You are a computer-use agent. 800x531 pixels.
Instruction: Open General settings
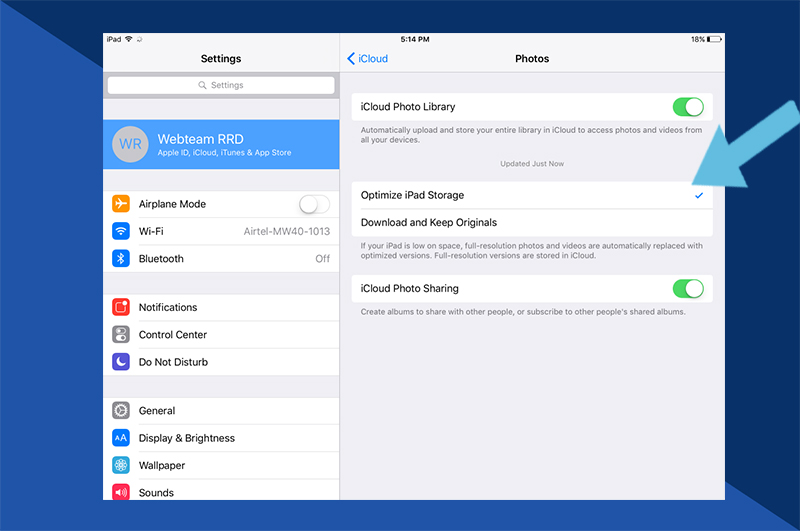click(221, 411)
